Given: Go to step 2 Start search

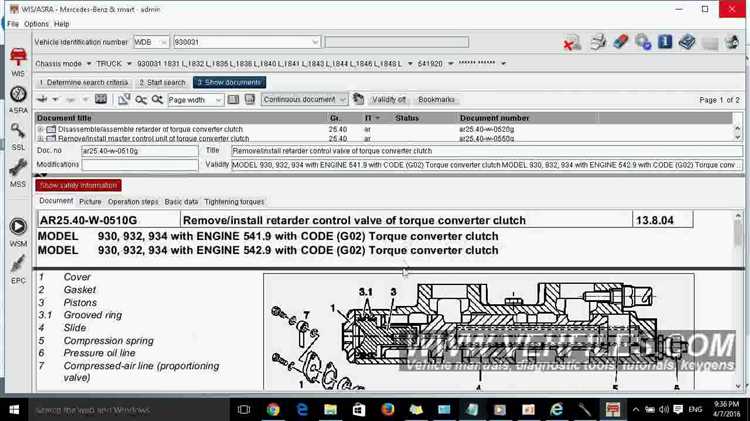Looking at the screenshot, I should click(162, 82).
